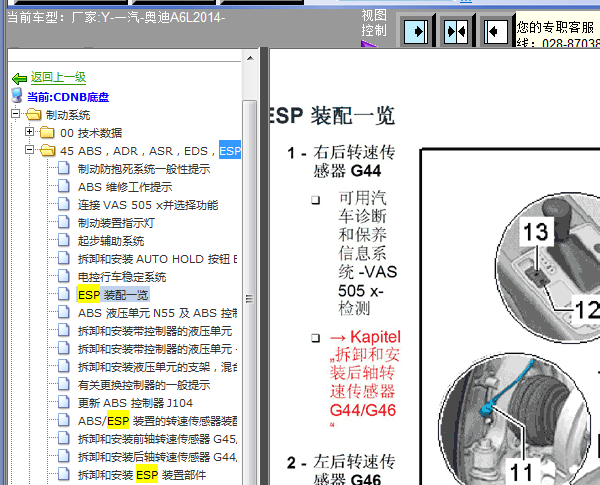Open 电控行车稳定系统 document

click(122, 277)
